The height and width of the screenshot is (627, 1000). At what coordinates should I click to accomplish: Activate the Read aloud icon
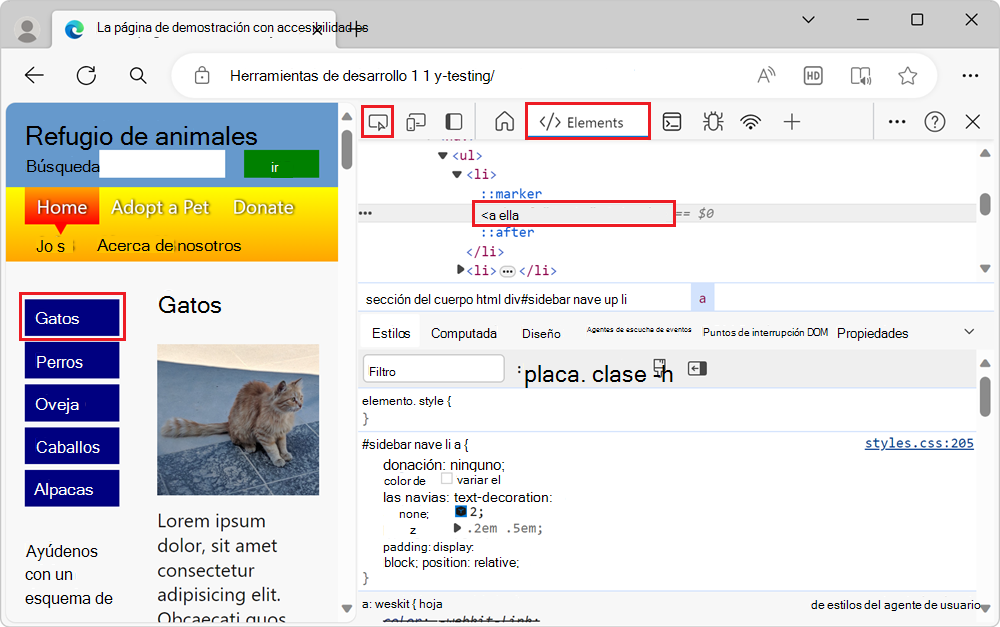pos(766,75)
